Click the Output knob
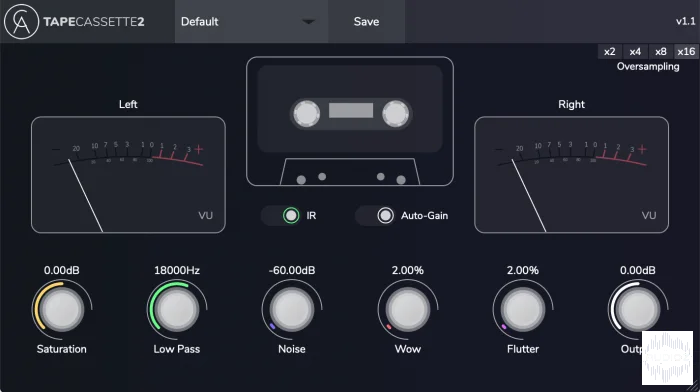Image resolution: width=700 pixels, height=392 pixels. (638, 309)
